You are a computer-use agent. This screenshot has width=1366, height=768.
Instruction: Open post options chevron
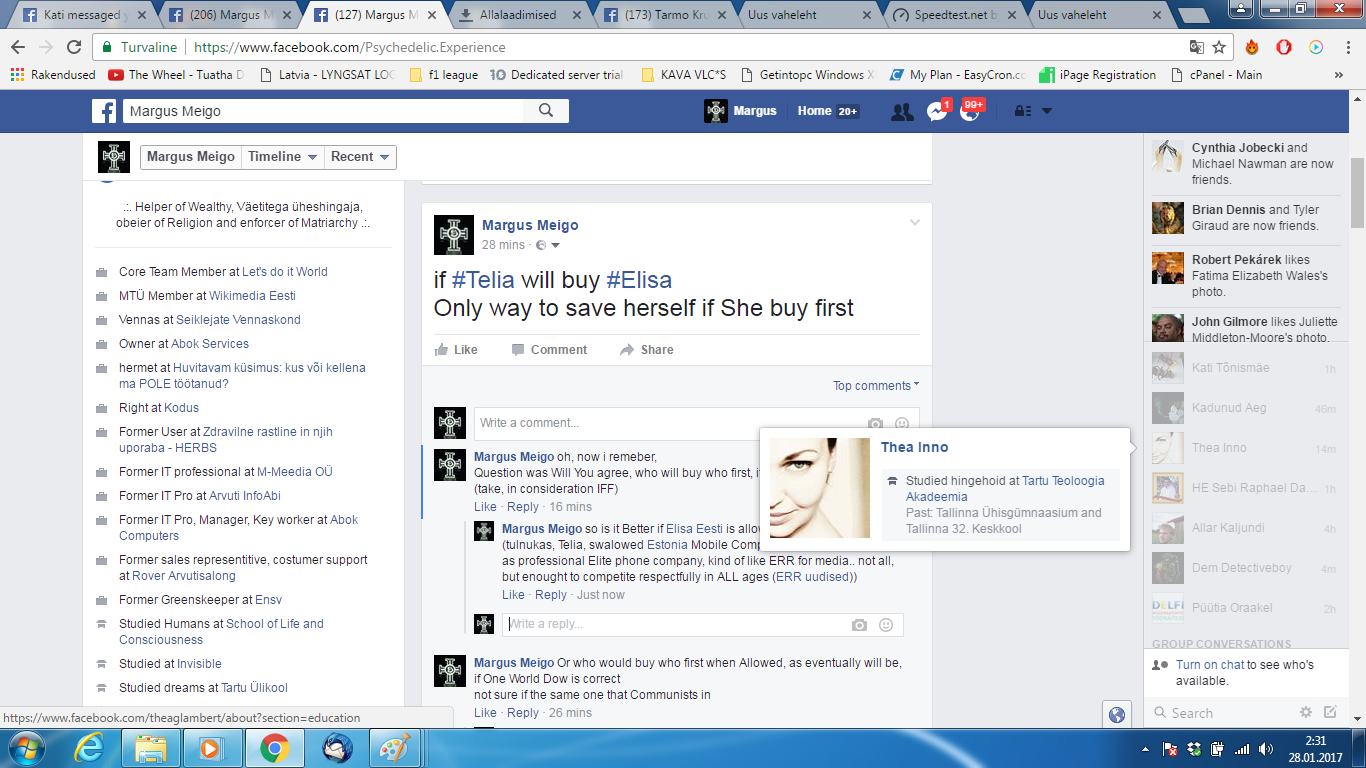(914, 223)
